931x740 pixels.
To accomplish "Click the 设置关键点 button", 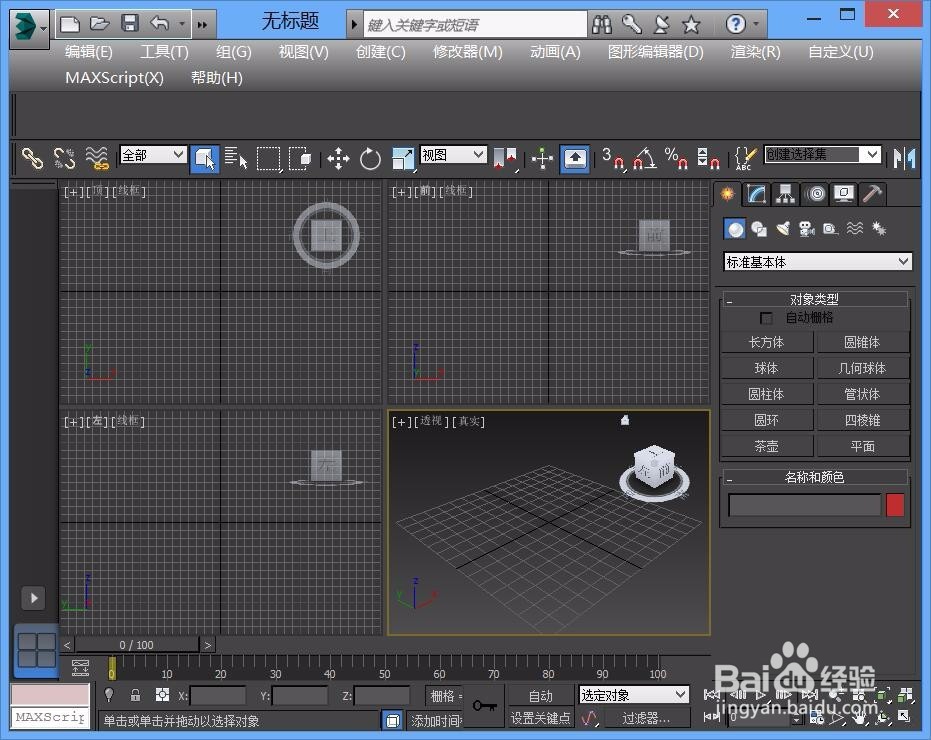I will click(540, 718).
